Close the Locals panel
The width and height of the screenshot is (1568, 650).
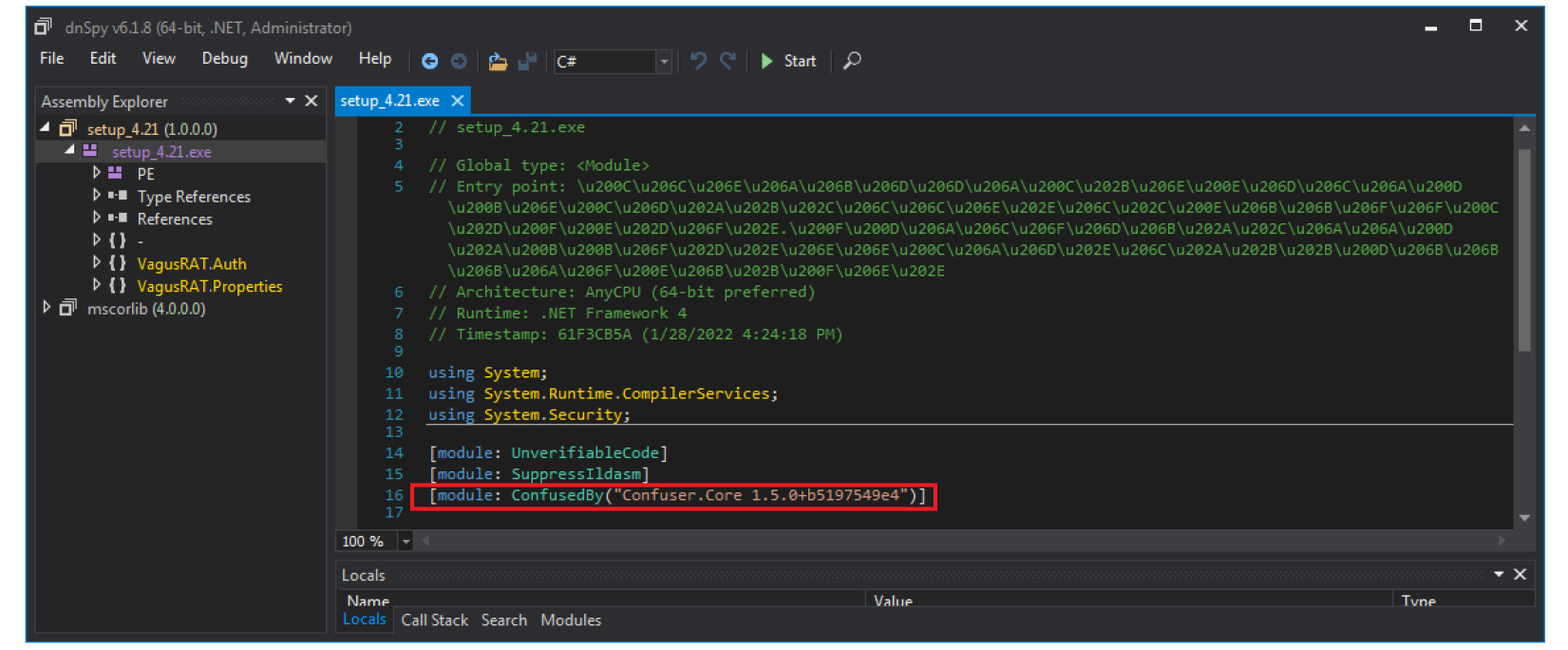click(1520, 574)
